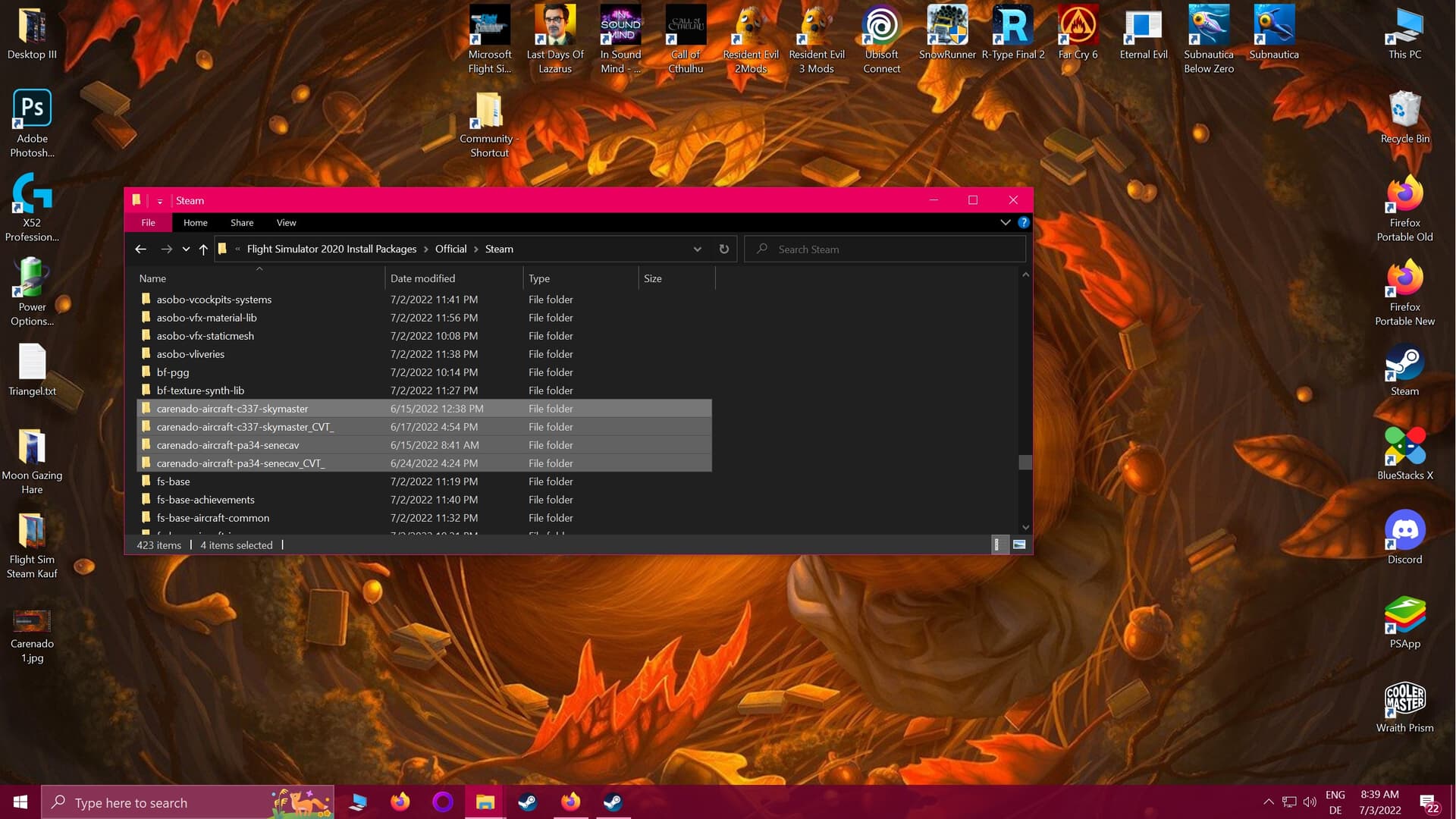Select carenado-aircraft-c337-skymaster folder

point(232,408)
